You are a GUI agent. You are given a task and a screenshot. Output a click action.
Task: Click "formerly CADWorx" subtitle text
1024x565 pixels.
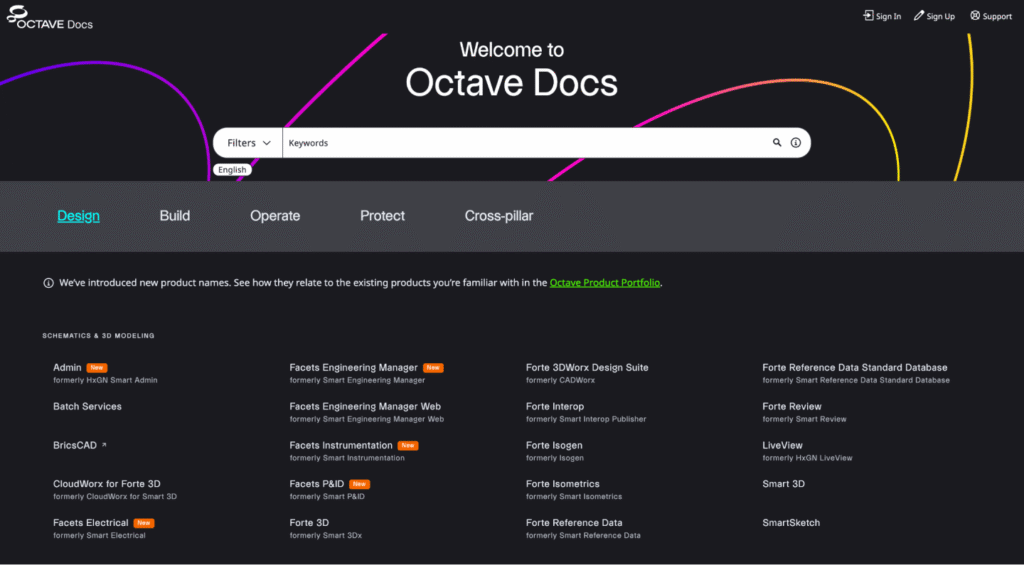[560, 380]
